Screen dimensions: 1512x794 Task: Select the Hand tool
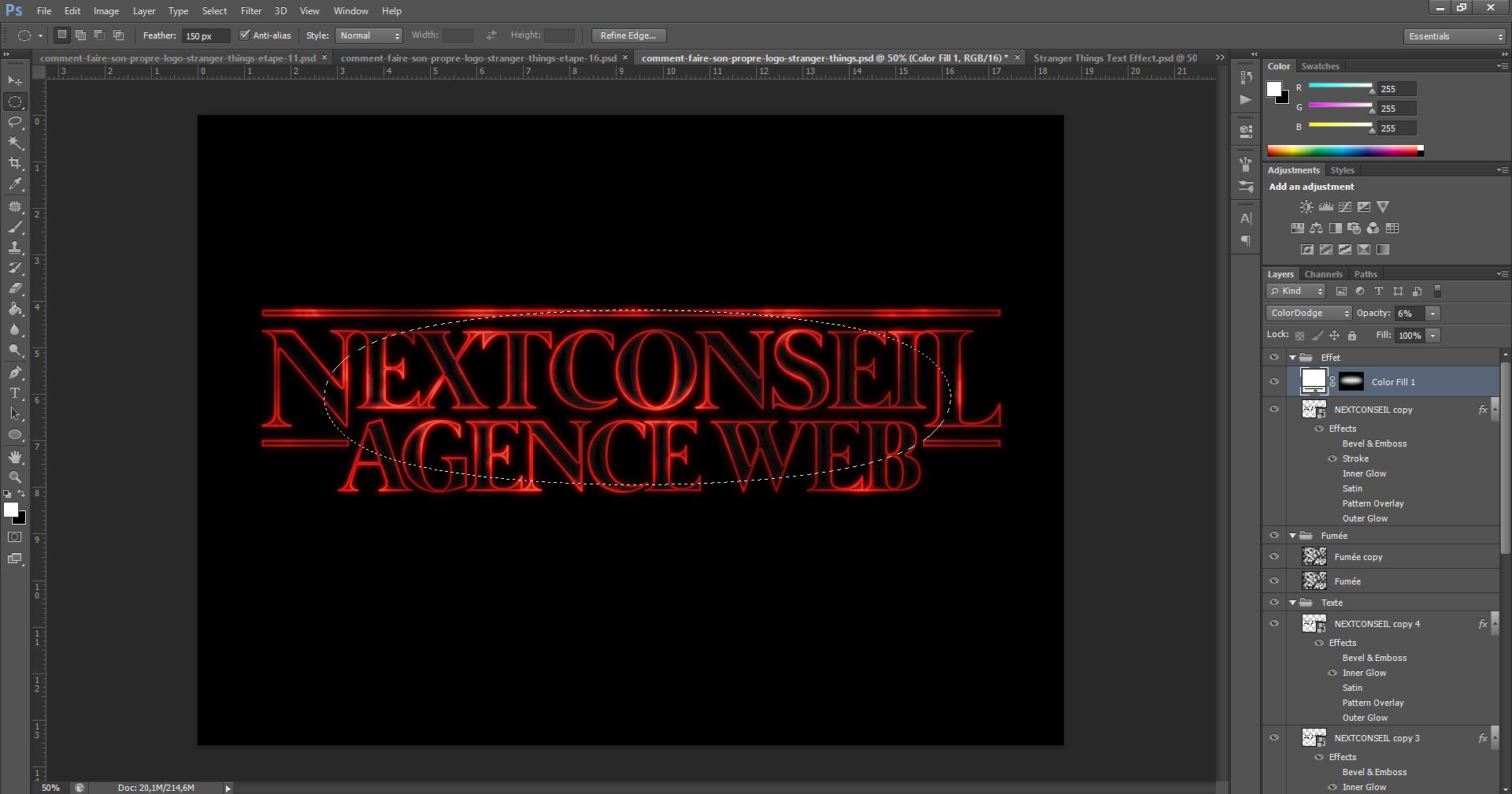[x=15, y=457]
